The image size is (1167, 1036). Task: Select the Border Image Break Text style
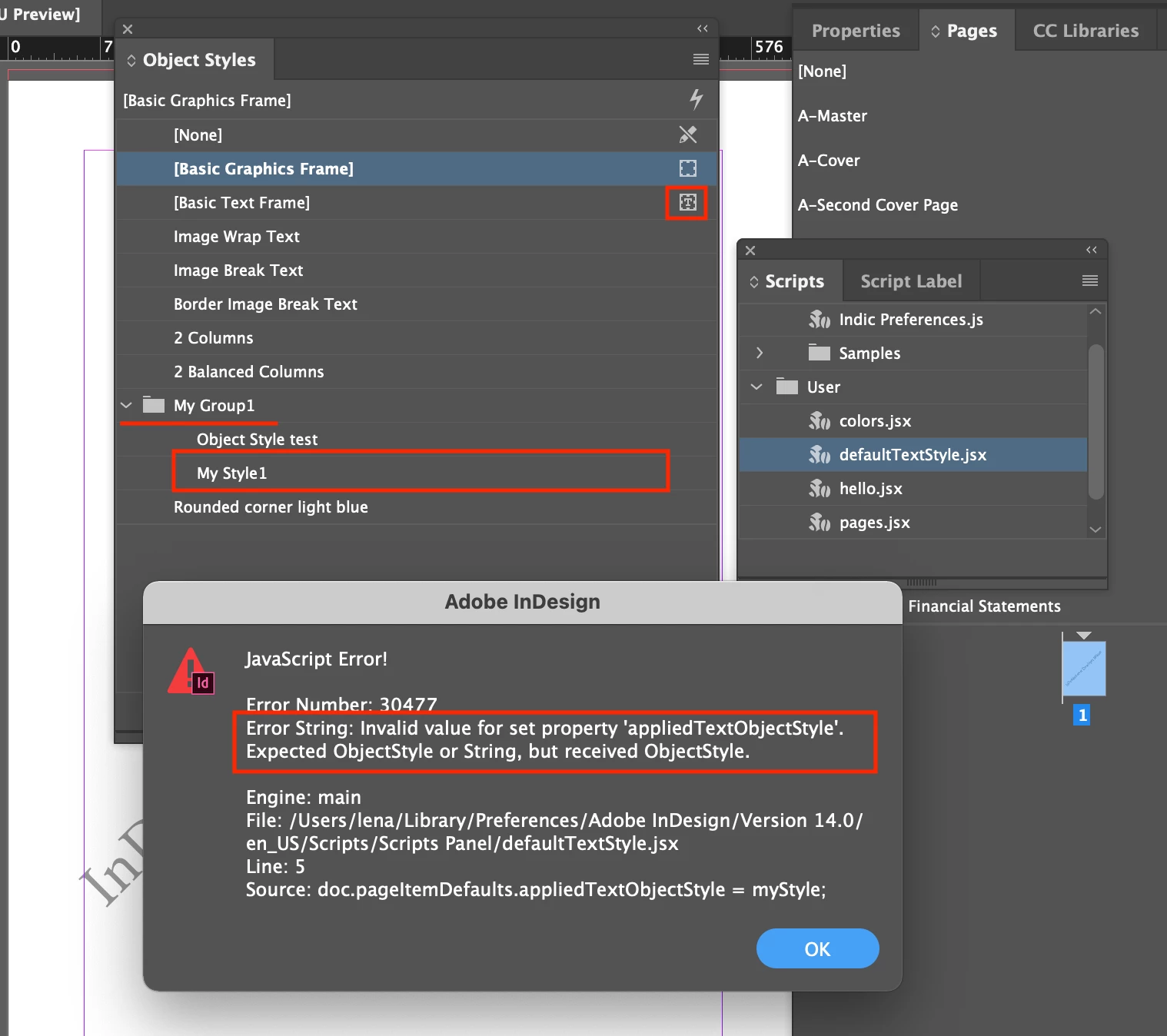tap(416, 304)
